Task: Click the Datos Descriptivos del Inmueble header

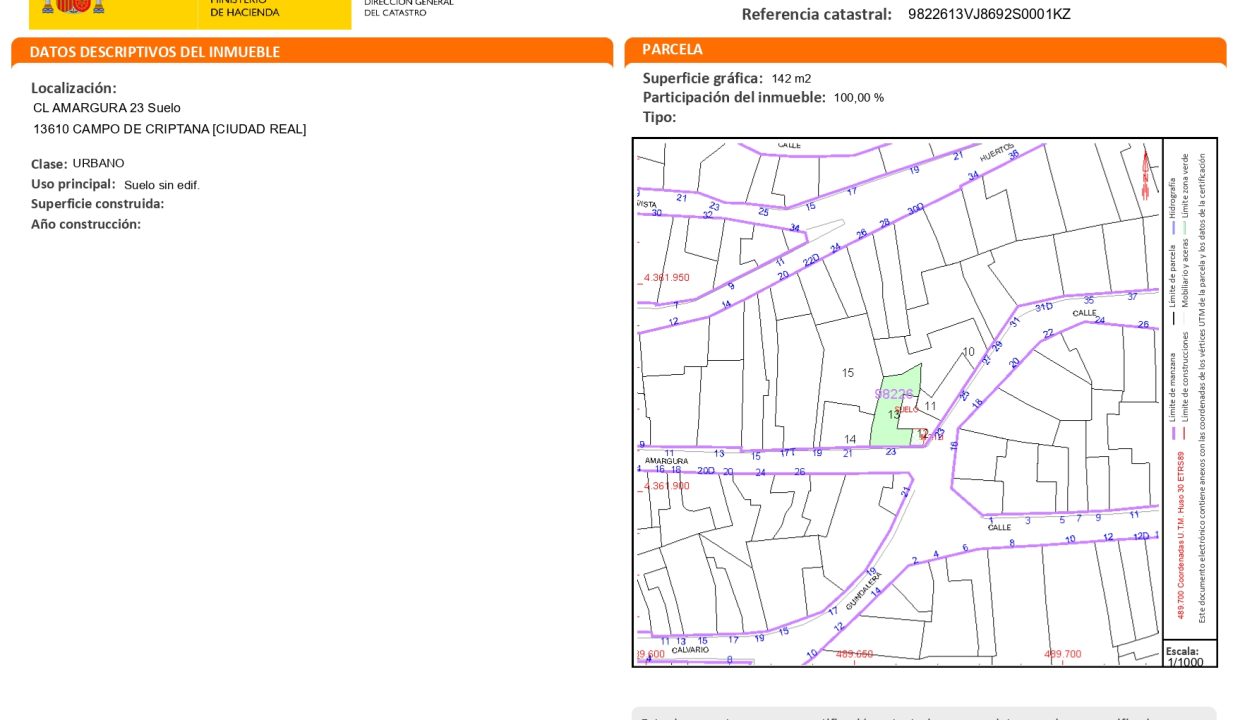Action: pos(155,52)
